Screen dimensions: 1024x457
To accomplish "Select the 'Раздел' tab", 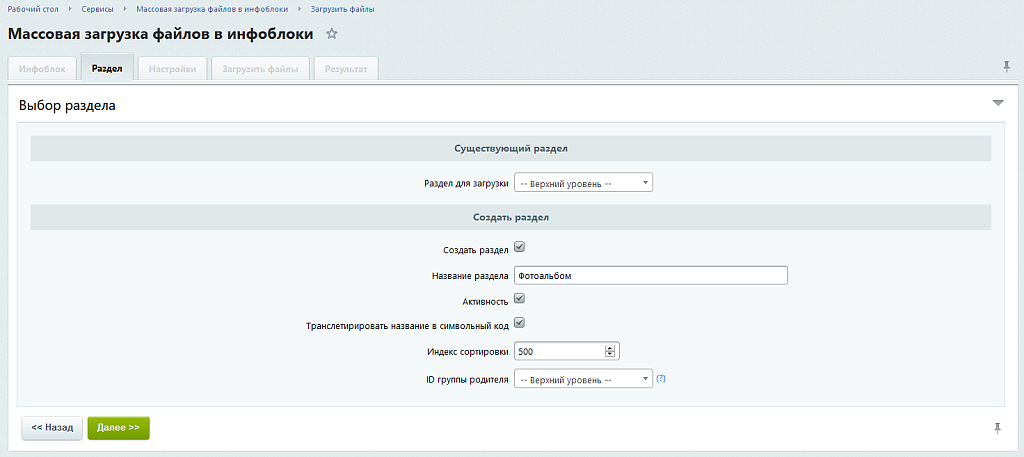I will coord(107,69).
